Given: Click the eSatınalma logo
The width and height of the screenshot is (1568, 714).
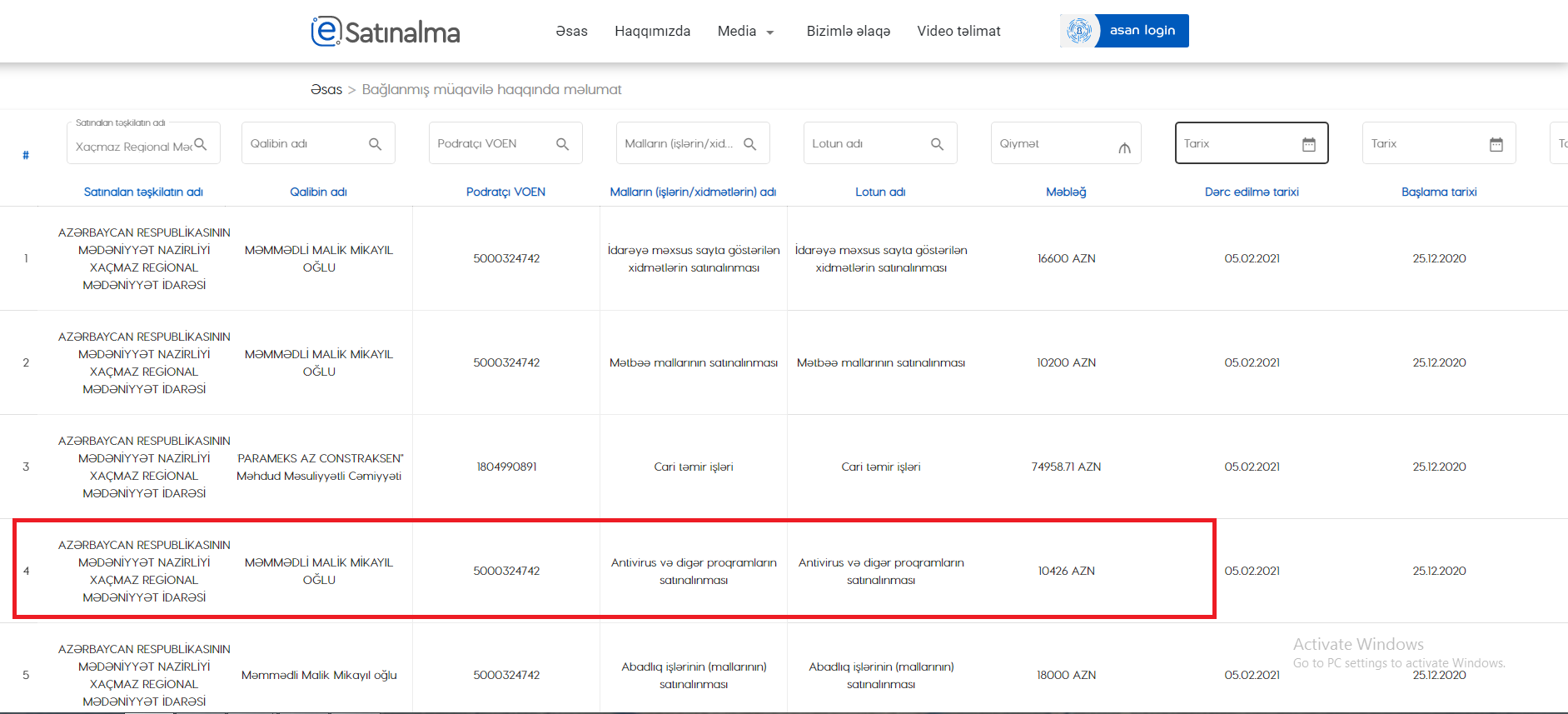Looking at the screenshot, I should pos(385,32).
